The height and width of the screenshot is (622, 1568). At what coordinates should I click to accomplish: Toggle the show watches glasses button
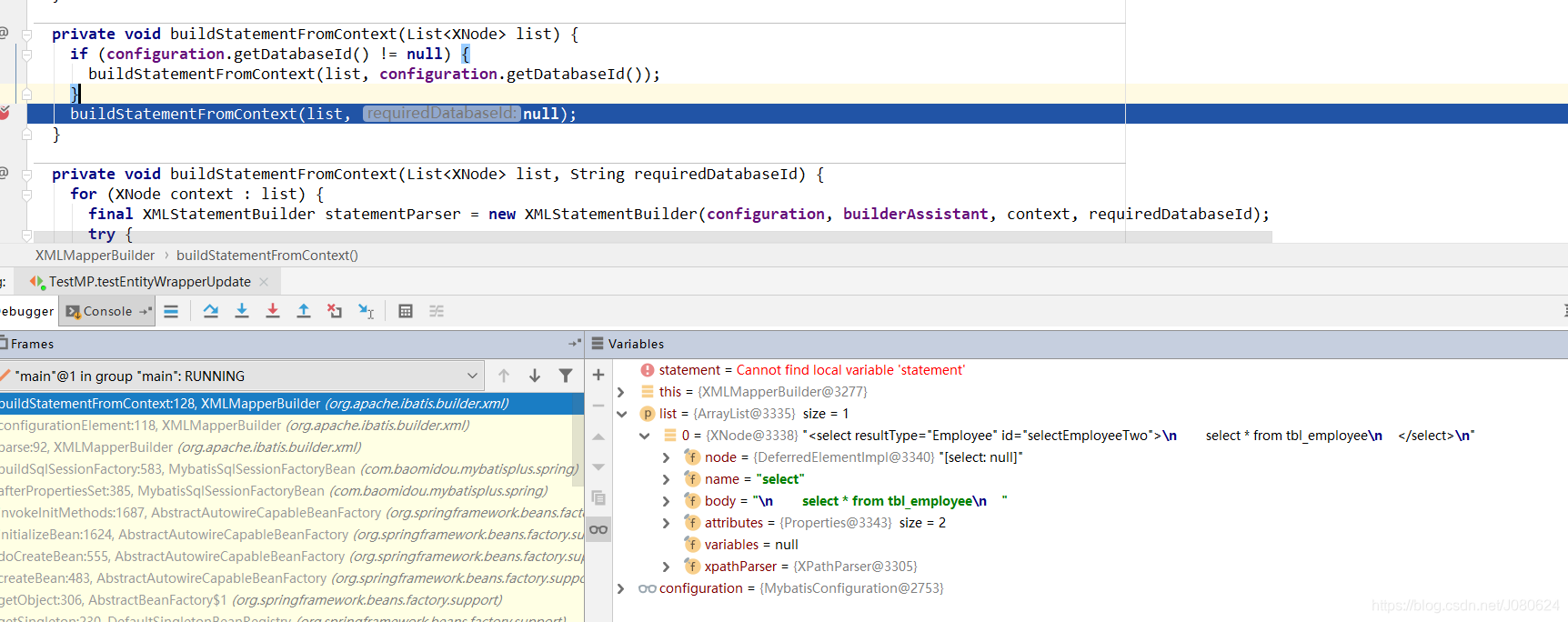coord(598,529)
